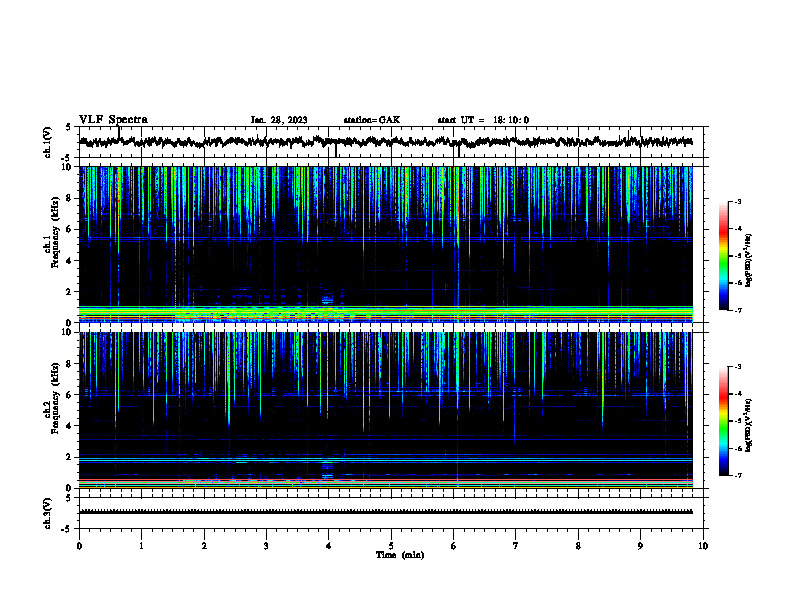
Task: Click the ch.1 voltage waveform trace
Action: pos(385,142)
